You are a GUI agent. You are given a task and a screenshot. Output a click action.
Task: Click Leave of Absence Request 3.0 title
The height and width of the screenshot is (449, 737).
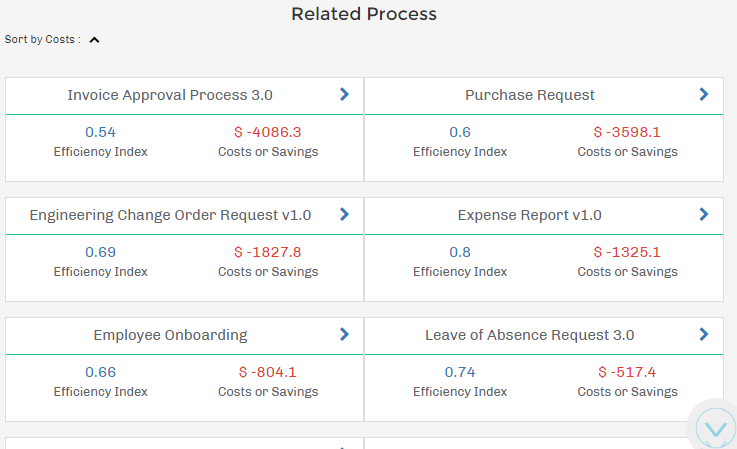(529, 335)
